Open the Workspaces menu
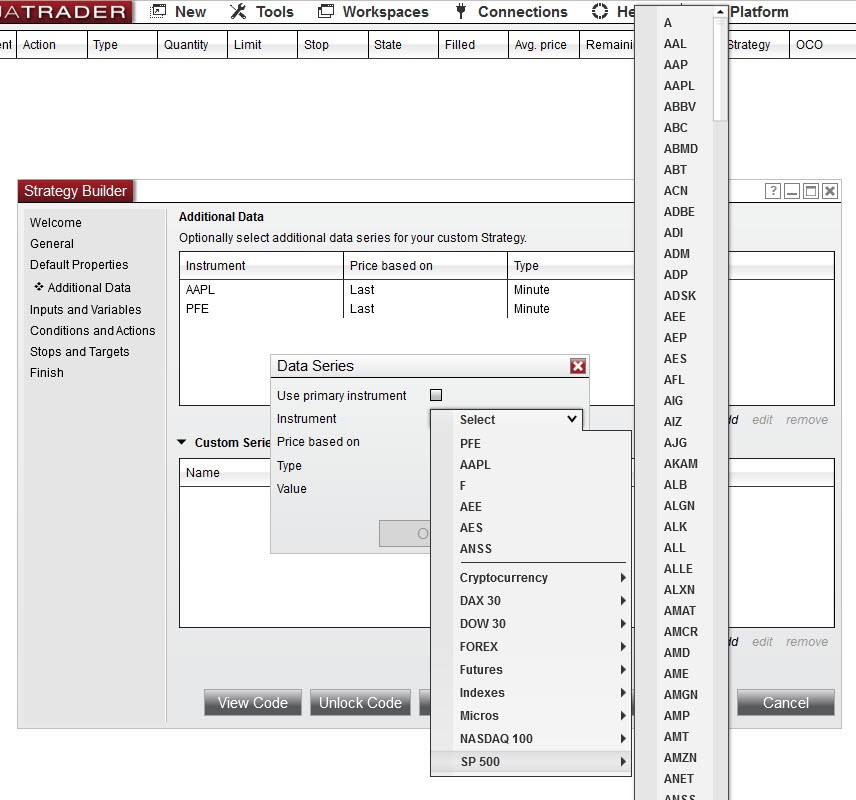Viewport: 856px width, 800px height. click(373, 11)
